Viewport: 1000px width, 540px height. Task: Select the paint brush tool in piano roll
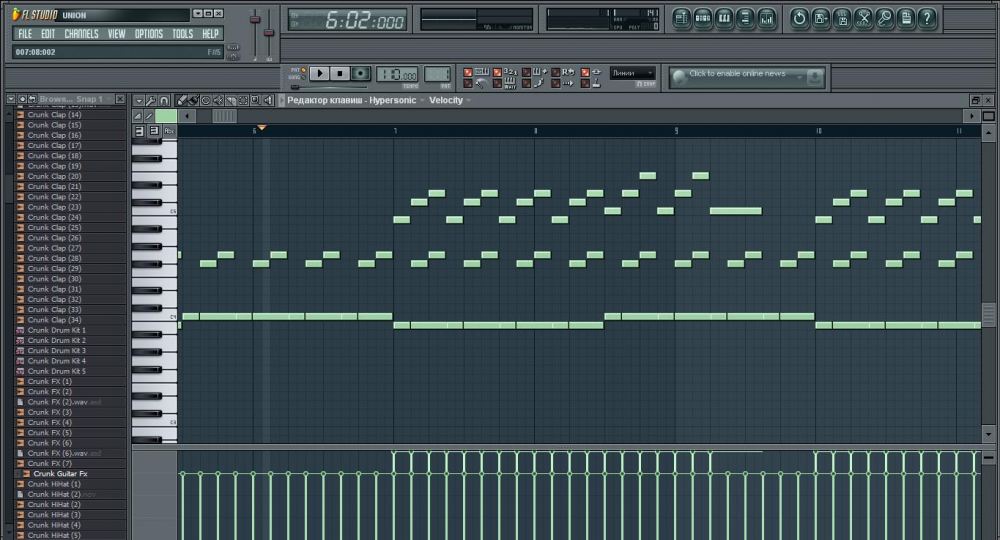(193, 100)
